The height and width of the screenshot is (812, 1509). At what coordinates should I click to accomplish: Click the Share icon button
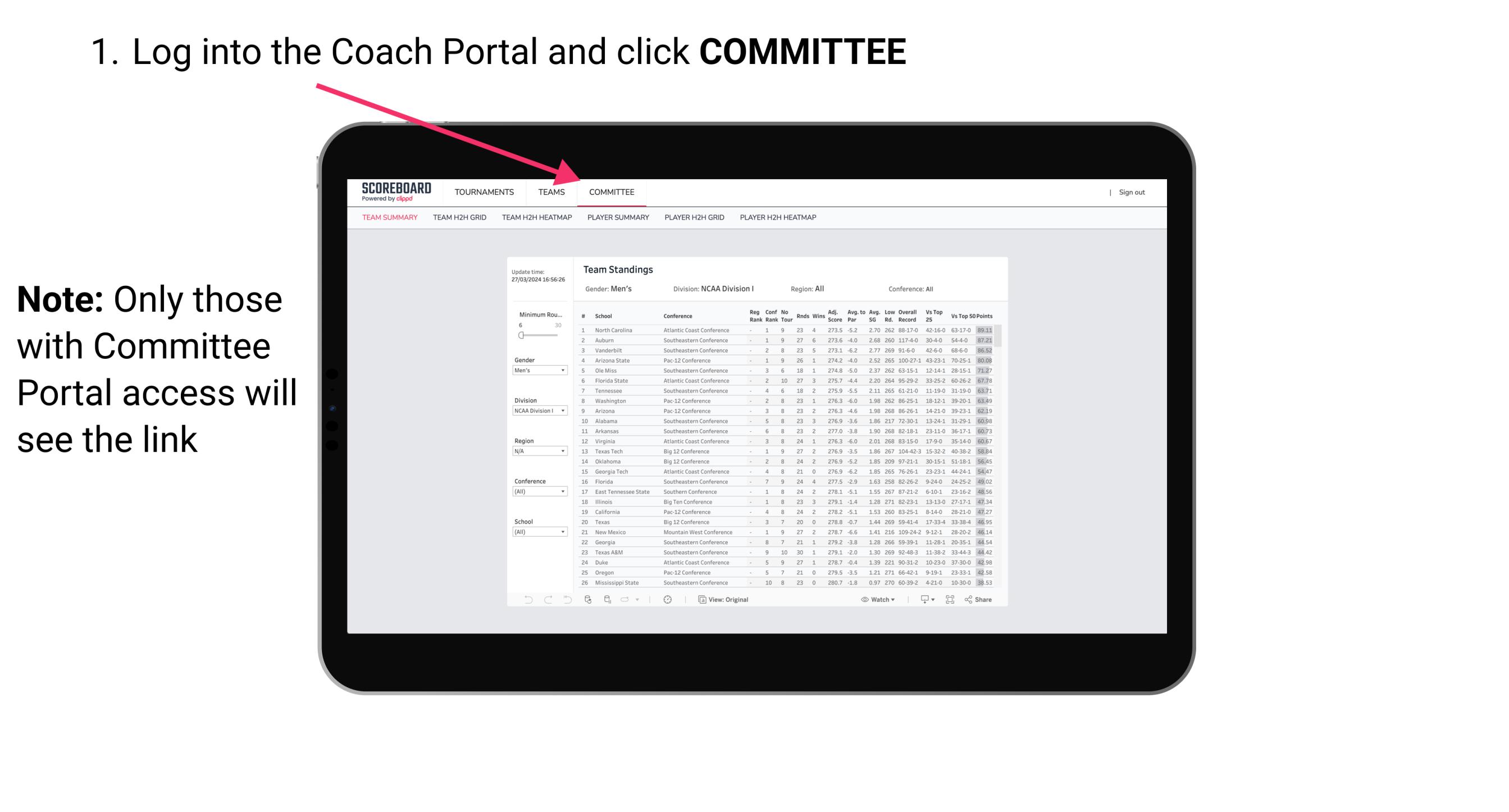point(971,600)
